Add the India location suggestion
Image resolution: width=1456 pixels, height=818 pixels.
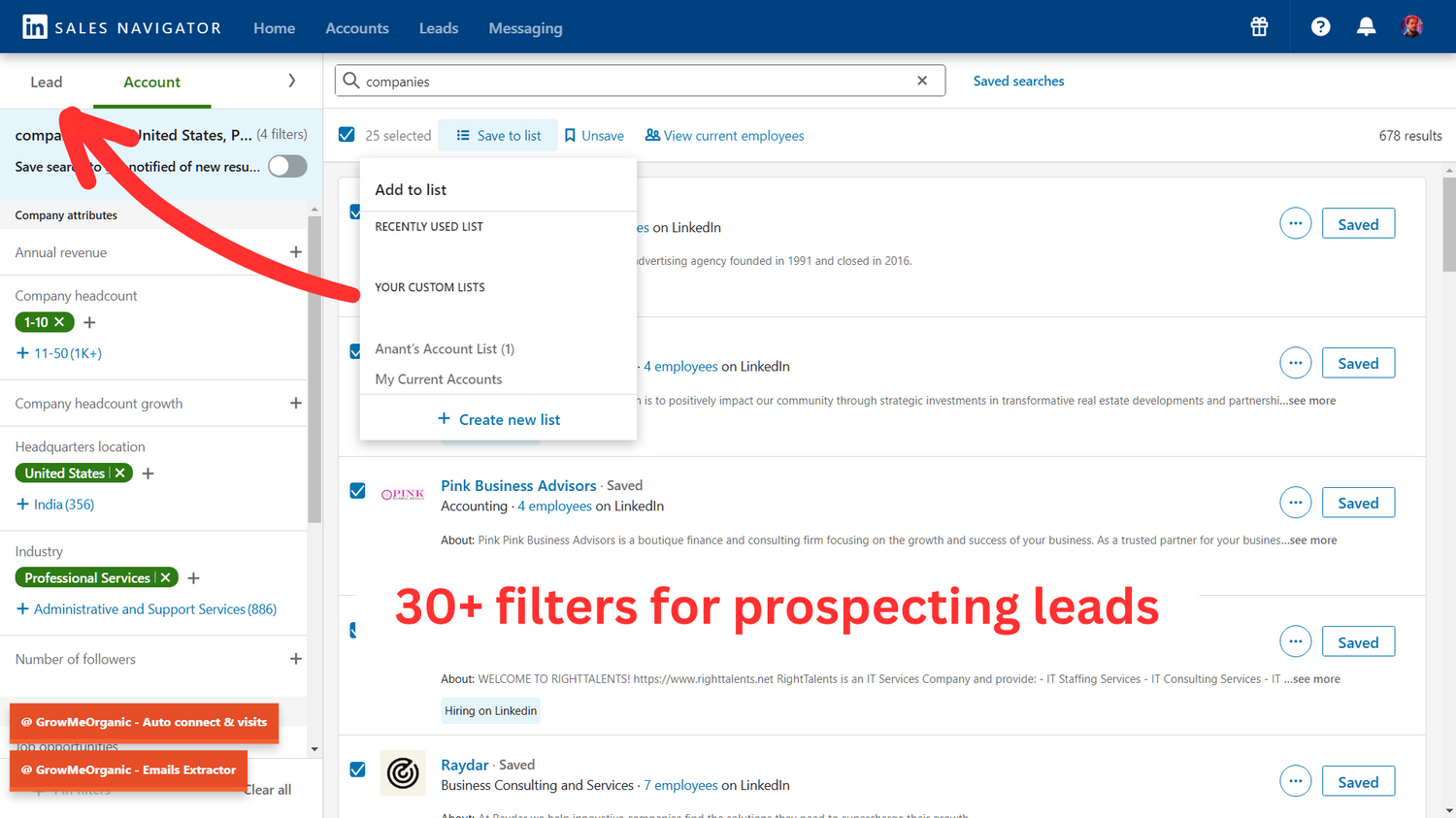click(55, 505)
